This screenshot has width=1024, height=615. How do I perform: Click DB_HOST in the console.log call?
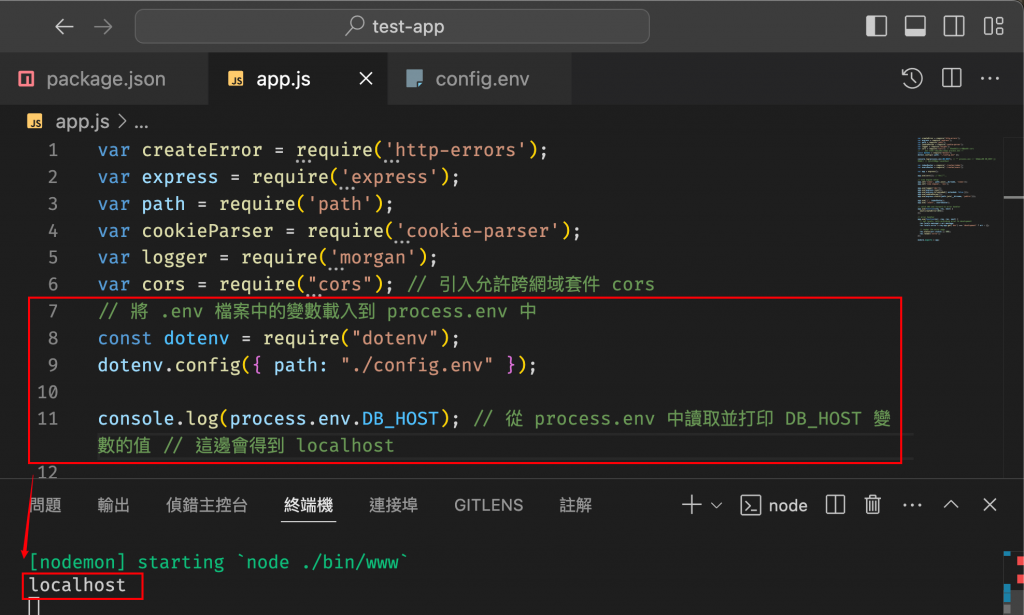pos(400,418)
